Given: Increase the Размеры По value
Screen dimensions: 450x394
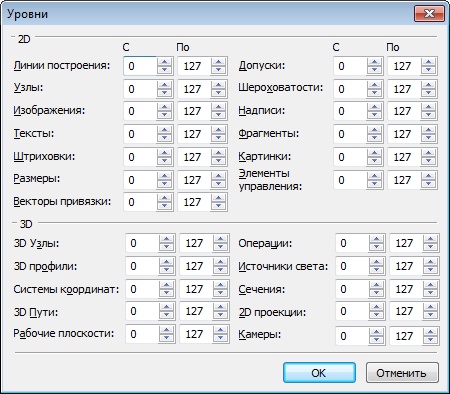Looking at the screenshot, I should [218, 176].
